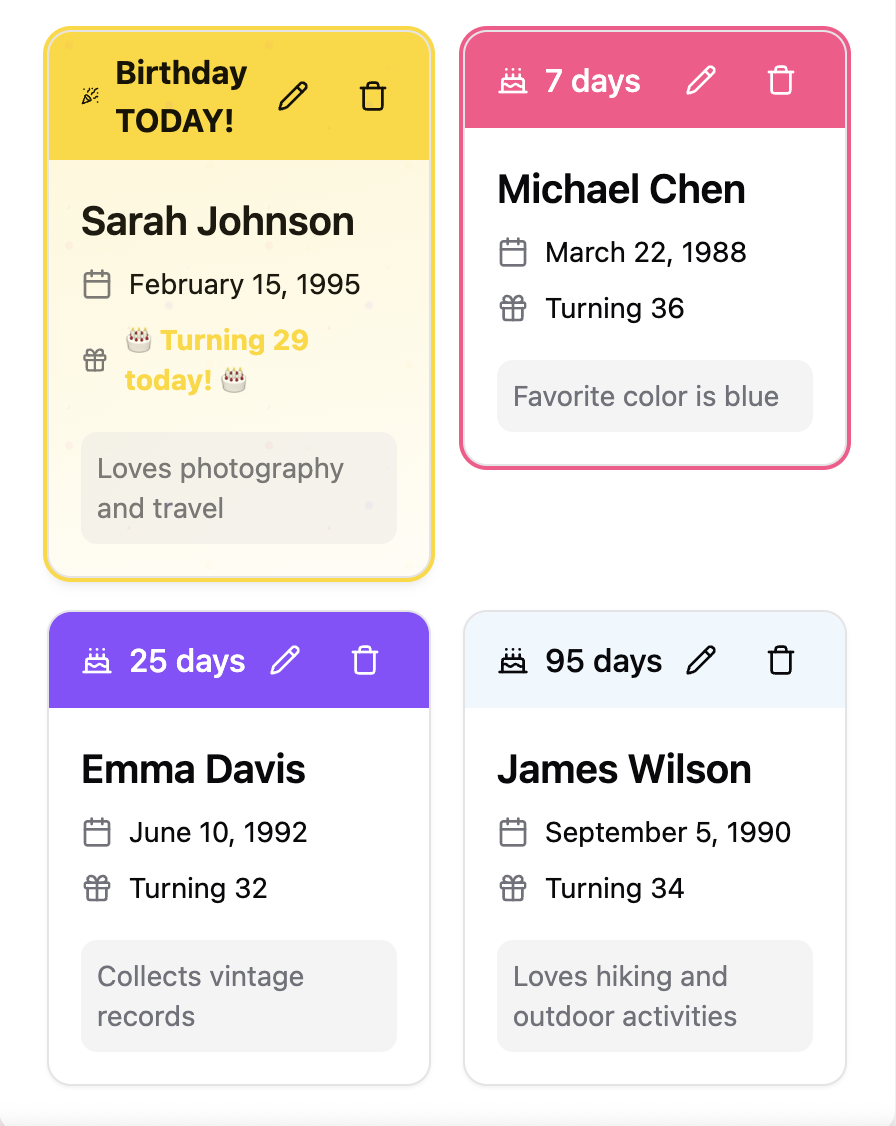Image resolution: width=896 pixels, height=1126 pixels.
Task: Click the edit pencil on Emma Davis's card
Action: point(286,660)
